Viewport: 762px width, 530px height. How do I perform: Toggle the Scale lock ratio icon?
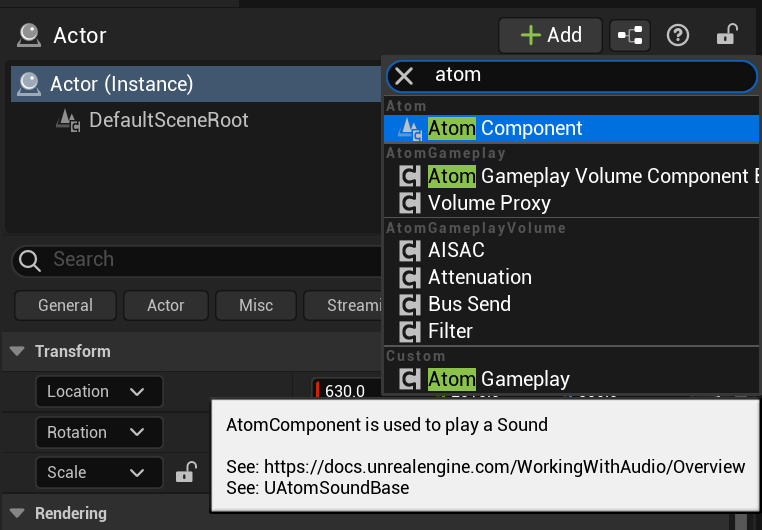(186, 472)
